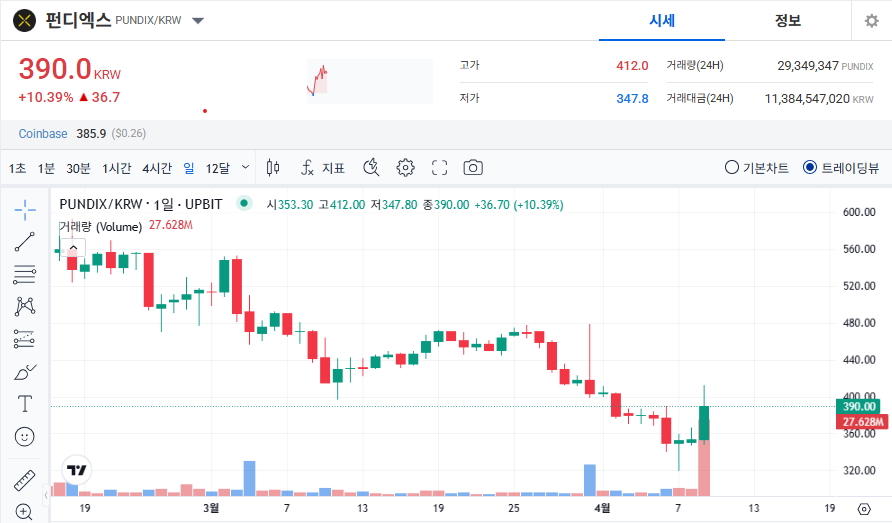
Task: Open chart settings gear in toolbar
Action: pyautogui.click(x=405, y=167)
